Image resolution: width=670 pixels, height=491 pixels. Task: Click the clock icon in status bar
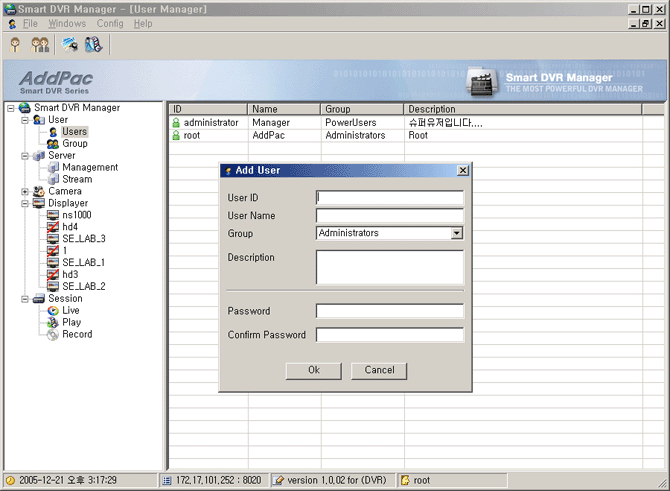pos(11,480)
